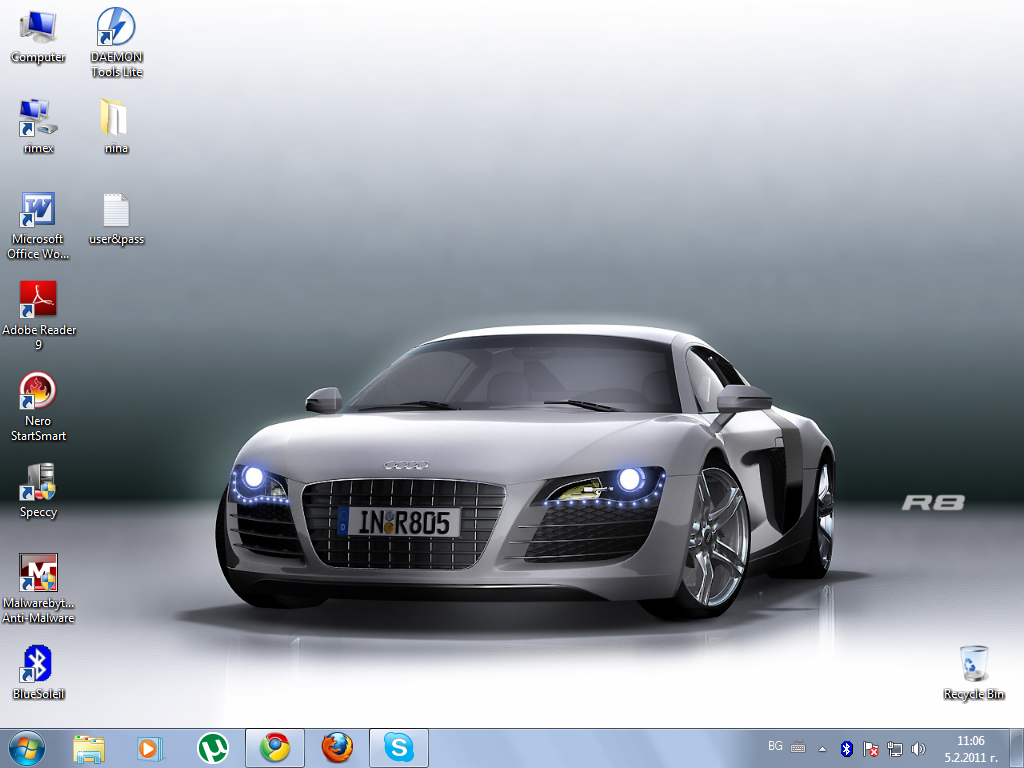Launch DAEMON Tools Lite shortcut
This screenshot has width=1024, height=768.
click(116, 43)
